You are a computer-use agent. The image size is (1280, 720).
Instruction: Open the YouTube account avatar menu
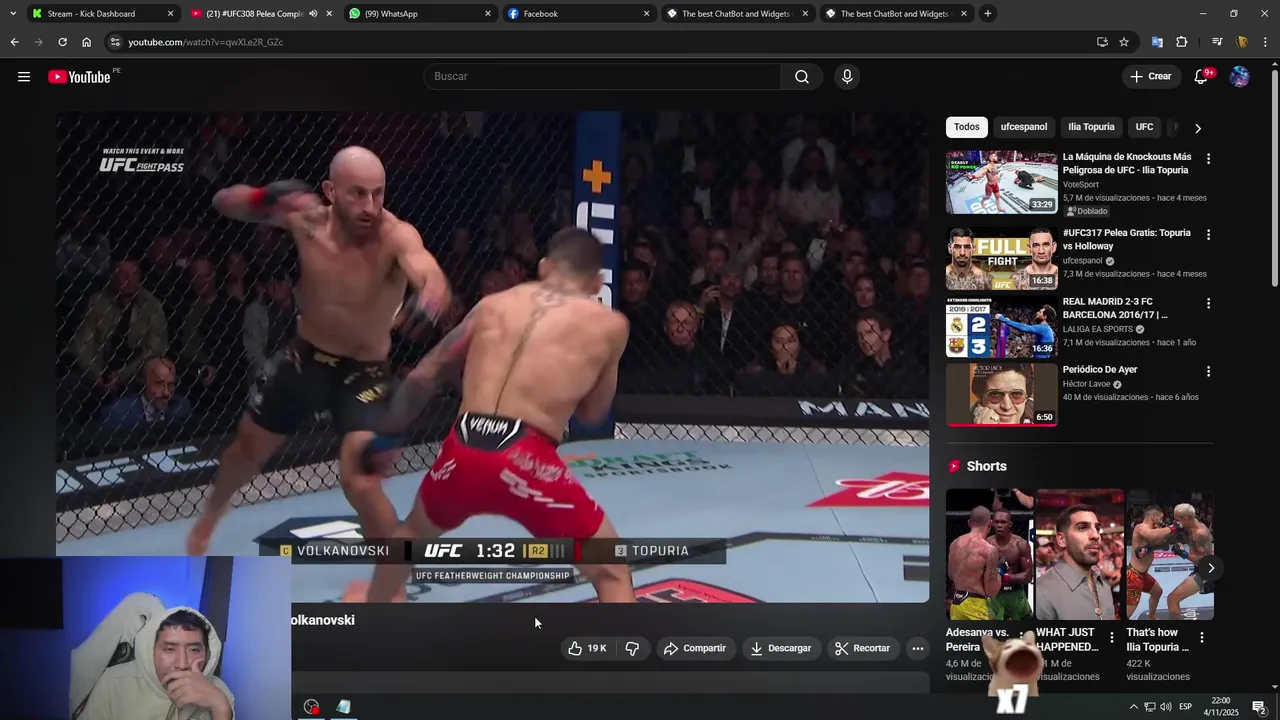click(x=1239, y=77)
